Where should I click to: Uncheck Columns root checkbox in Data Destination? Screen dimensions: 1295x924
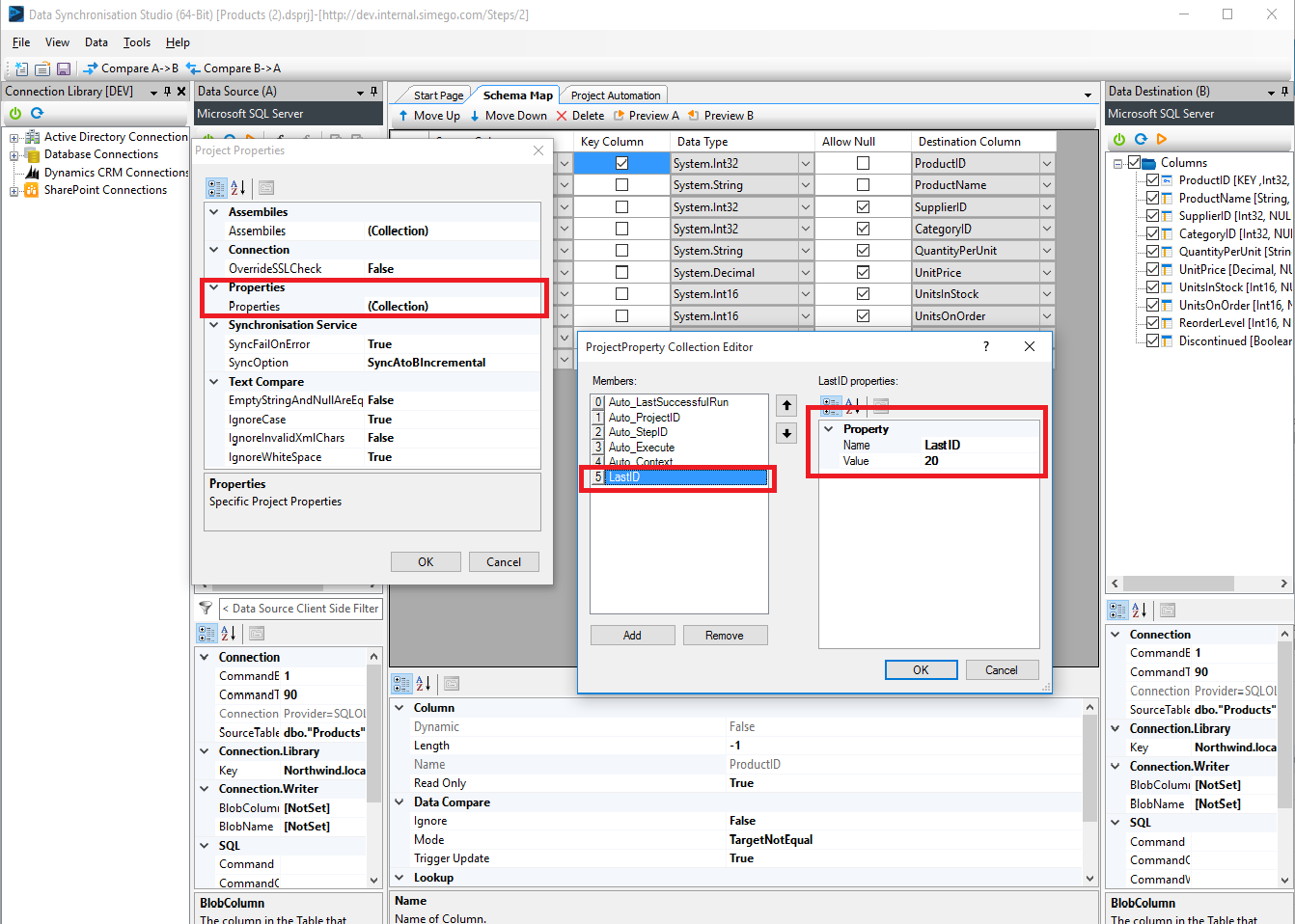point(1134,163)
